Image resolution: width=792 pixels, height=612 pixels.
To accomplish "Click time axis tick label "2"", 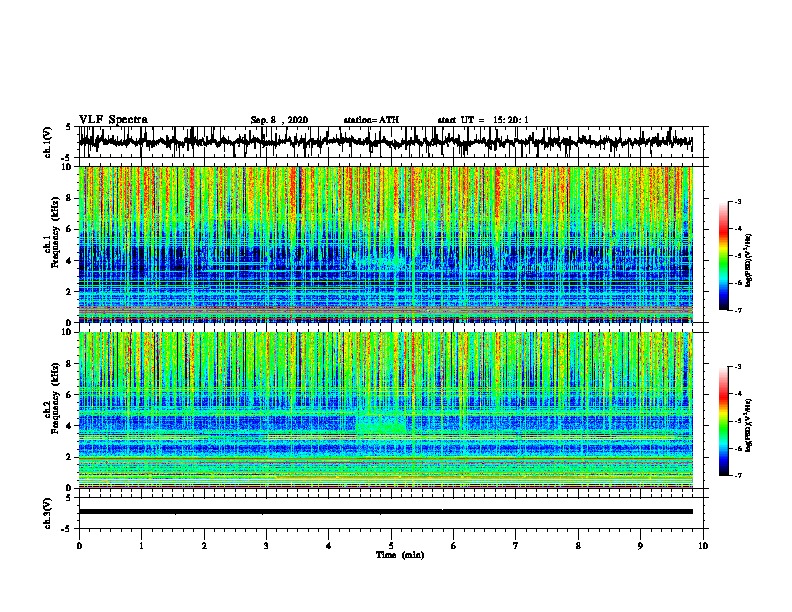I will click(204, 545).
